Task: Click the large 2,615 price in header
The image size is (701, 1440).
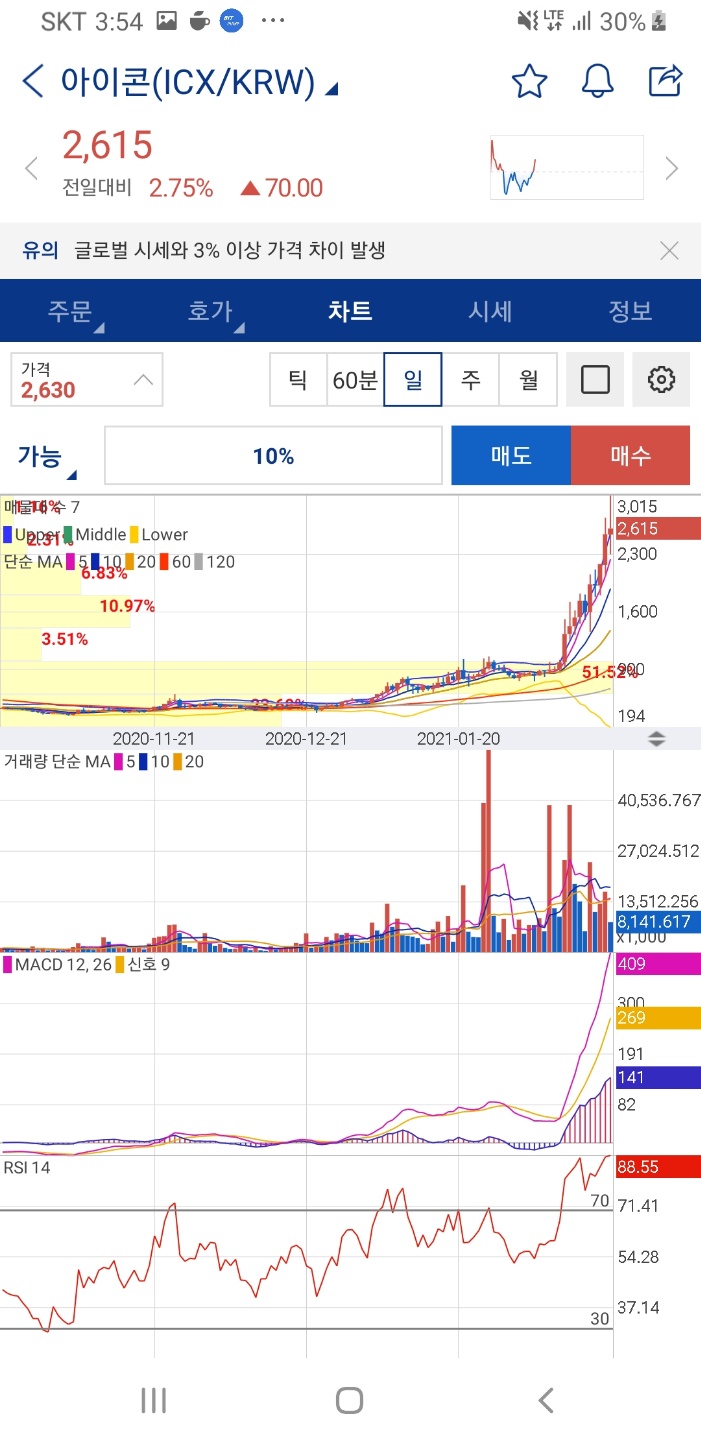Action: pyautogui.click(x=107, y=145)
